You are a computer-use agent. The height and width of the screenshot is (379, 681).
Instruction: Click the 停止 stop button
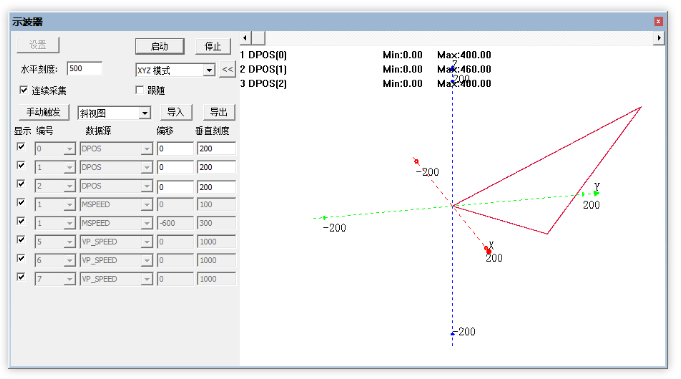[213, 46]
